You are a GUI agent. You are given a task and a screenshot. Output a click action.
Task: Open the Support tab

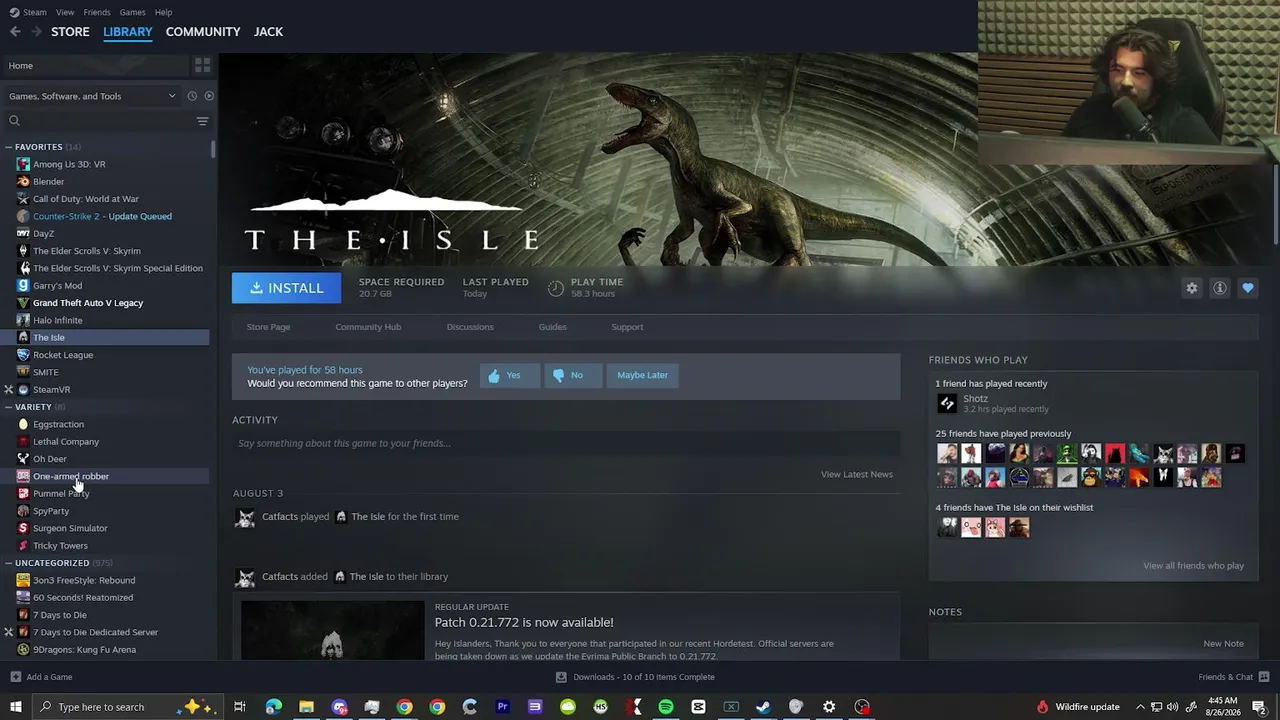[627, 327]
